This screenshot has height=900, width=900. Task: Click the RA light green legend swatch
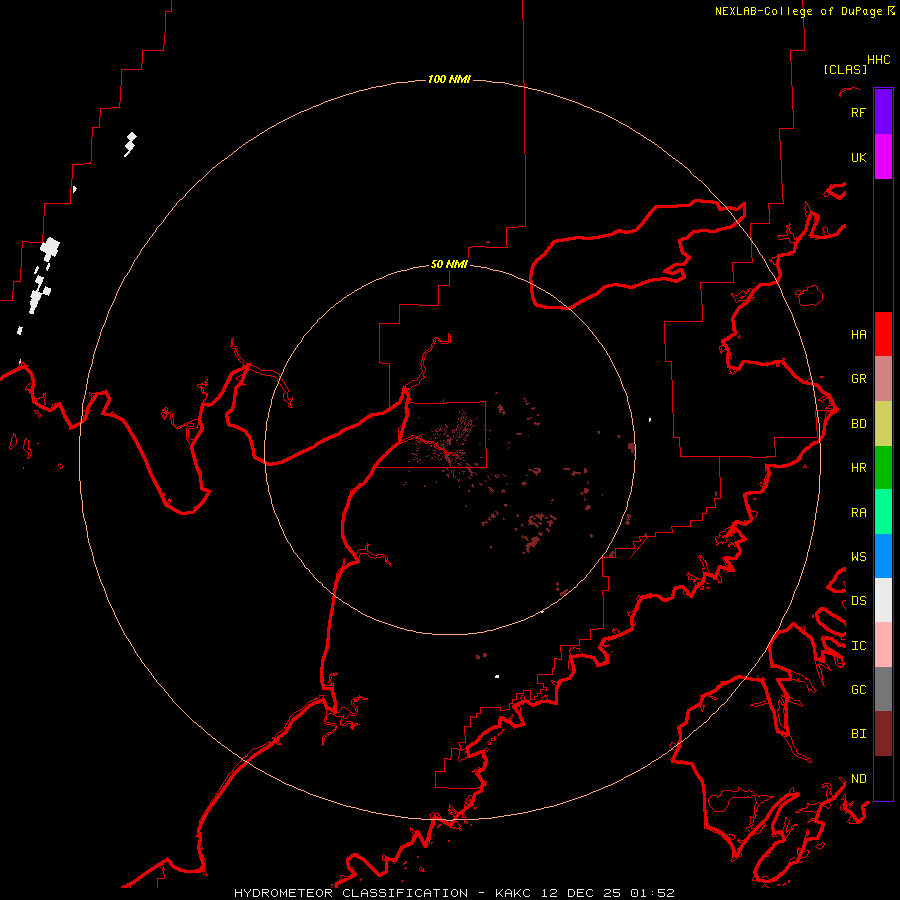pos(883,512)
